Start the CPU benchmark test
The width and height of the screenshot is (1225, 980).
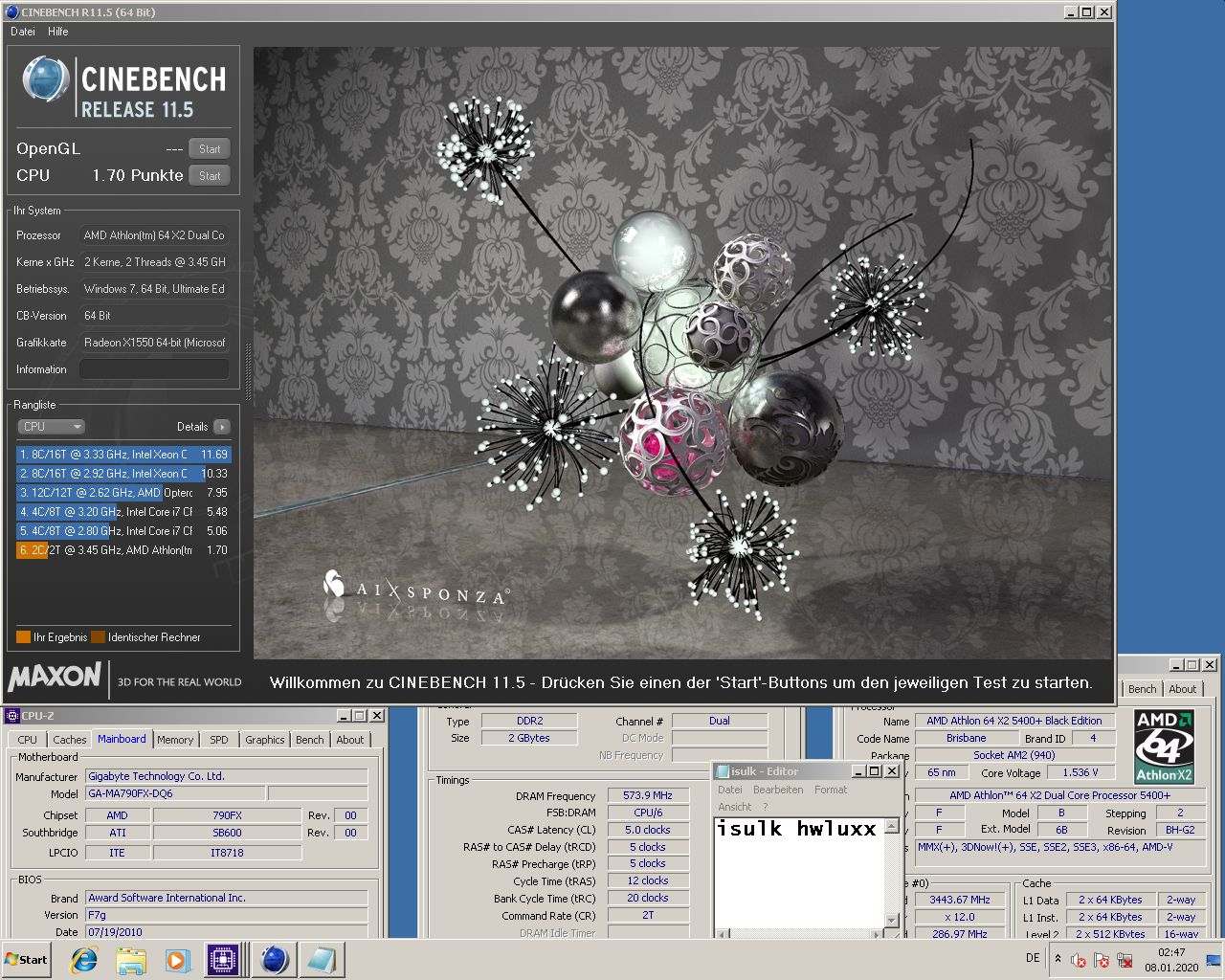[210, 176]
